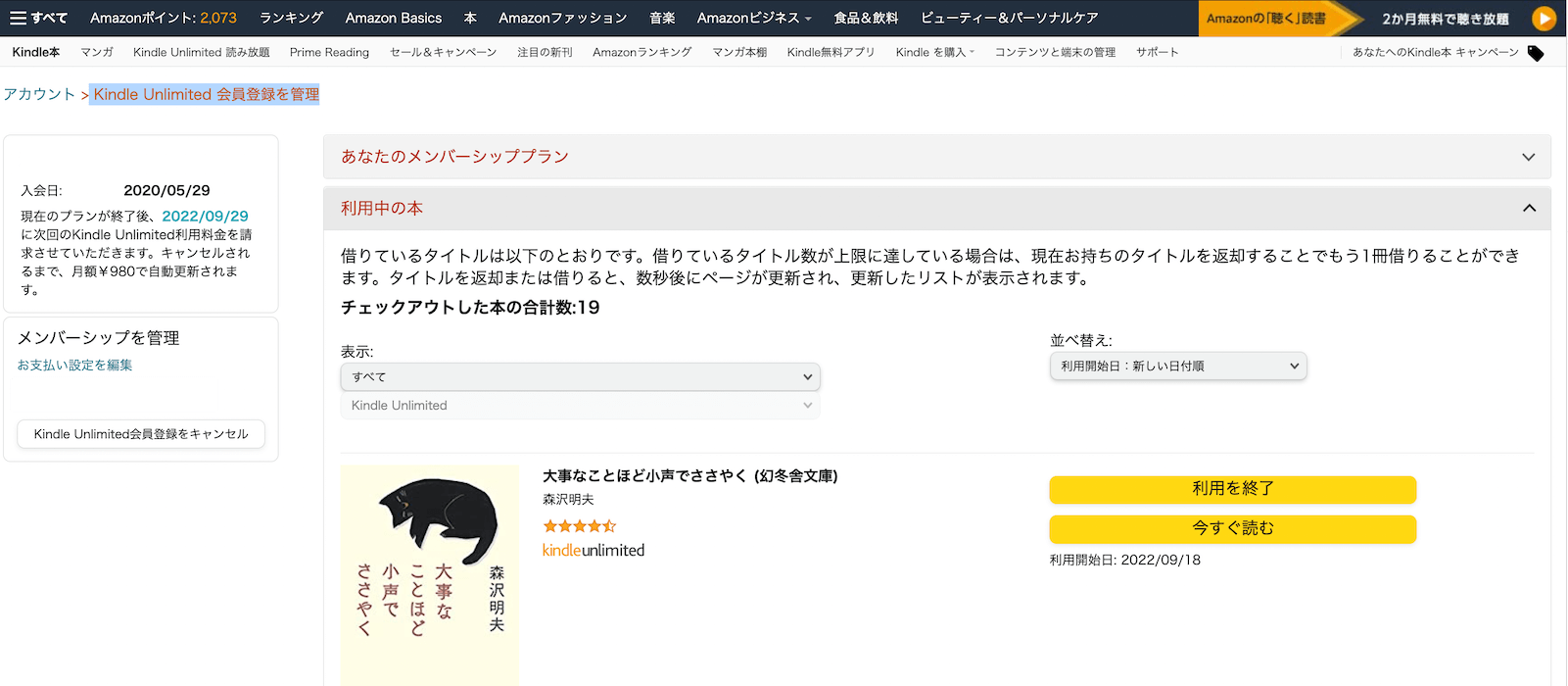Viewport: 1568px width, 686px height.
Task: Select サポート subnav tab
Action: pyautogui.click(x=1158, y=52)
